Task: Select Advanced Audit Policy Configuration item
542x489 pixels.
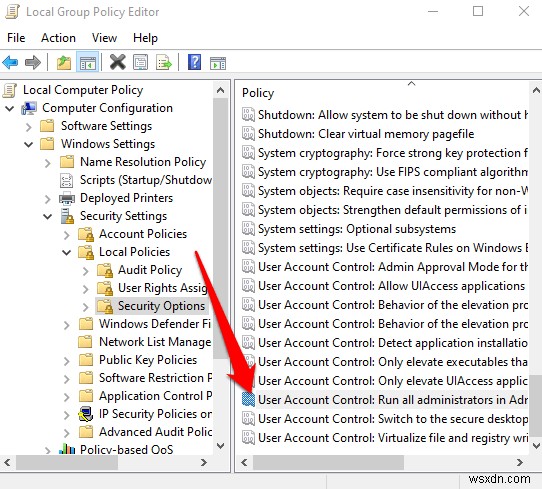Action: pos(156,432)
